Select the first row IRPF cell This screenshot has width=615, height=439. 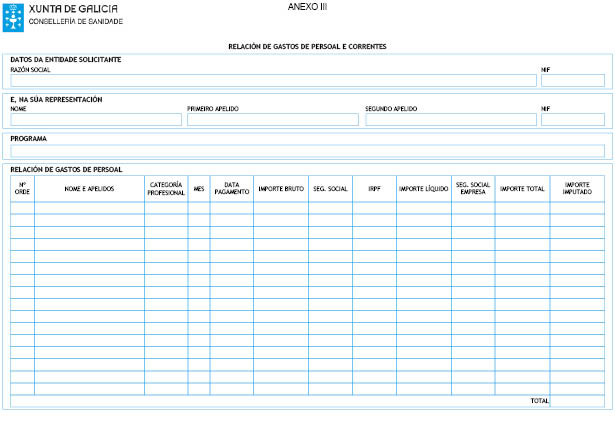coord(374,208)
